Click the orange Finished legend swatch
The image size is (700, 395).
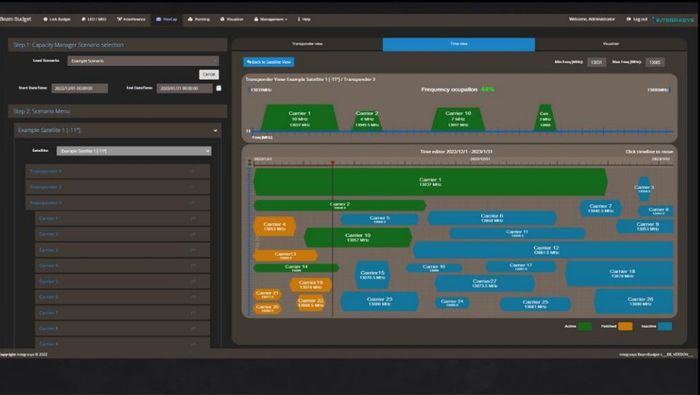click(625, 327)
